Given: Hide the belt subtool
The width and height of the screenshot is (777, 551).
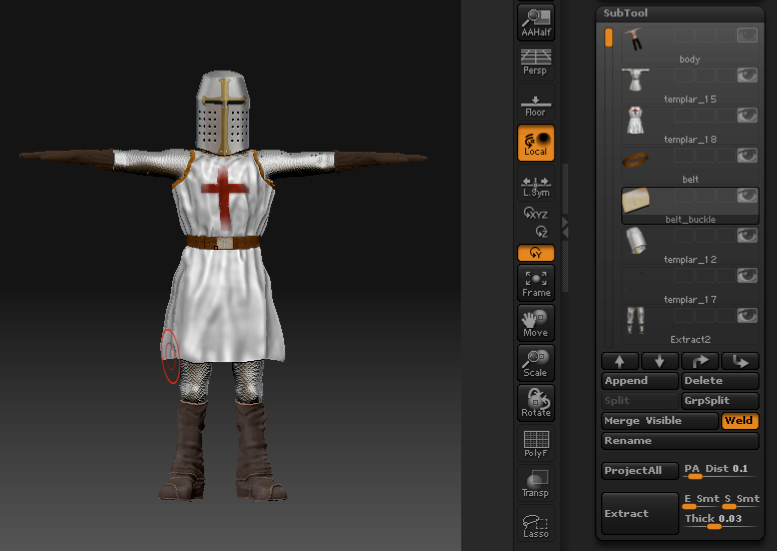Looking at the screenshot, I should click(x=747, y=155).
